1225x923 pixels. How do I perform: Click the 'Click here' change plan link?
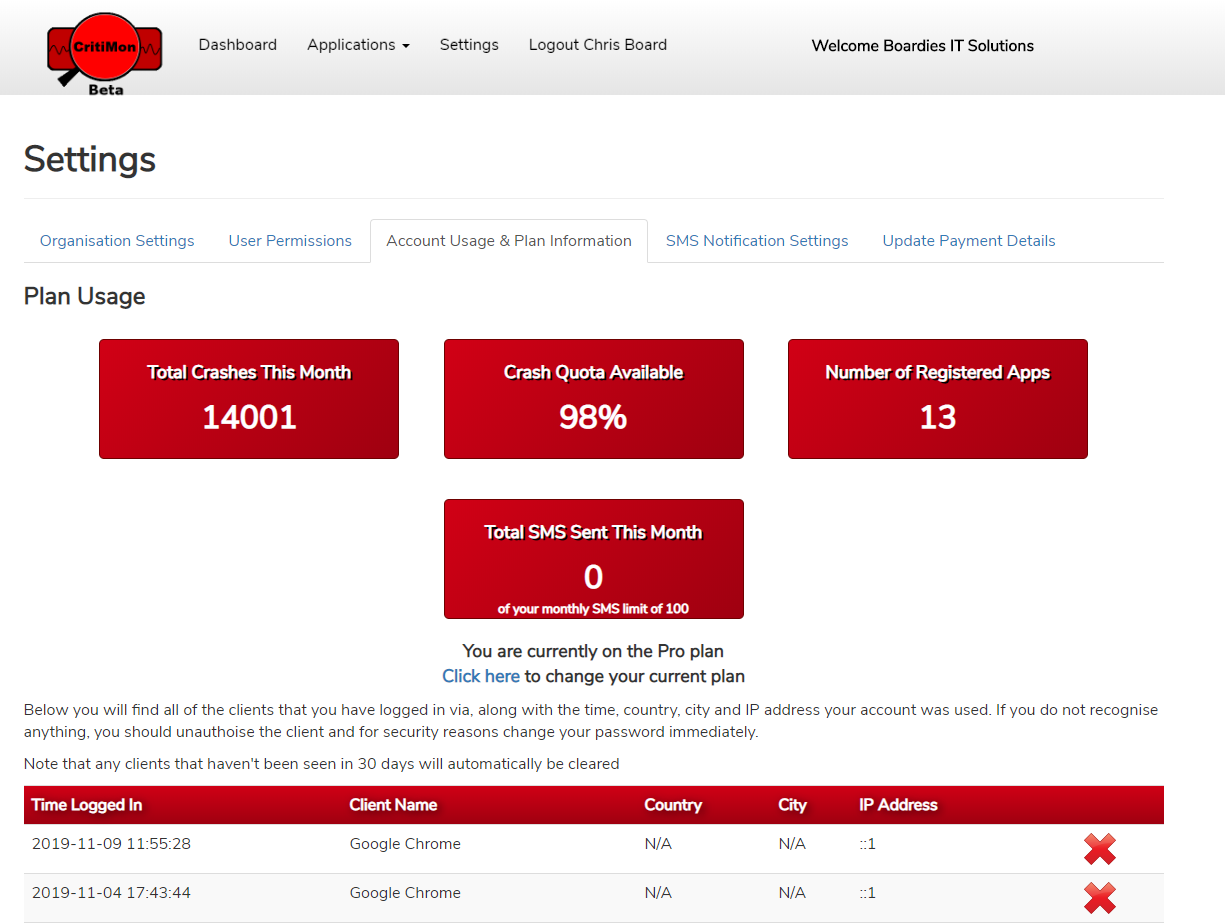tap(481, 676)
